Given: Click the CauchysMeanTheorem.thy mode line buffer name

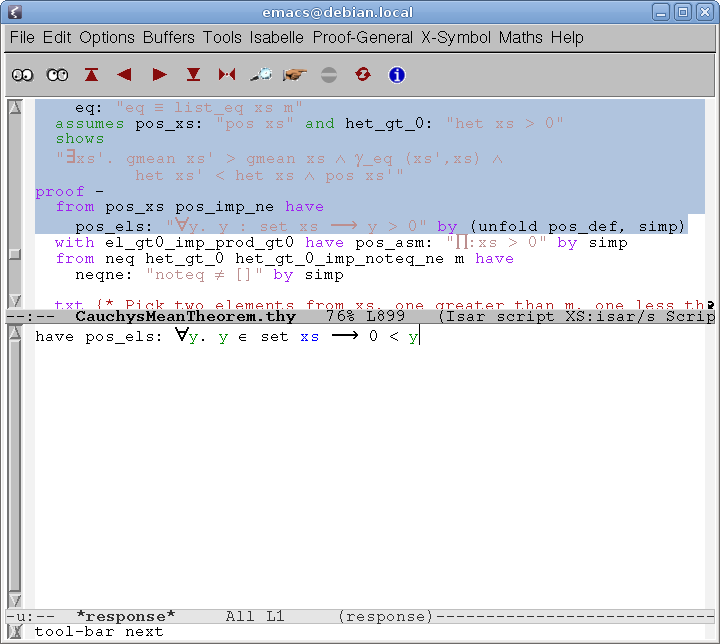Looking at the screenshot, I should tap(186, 316).
